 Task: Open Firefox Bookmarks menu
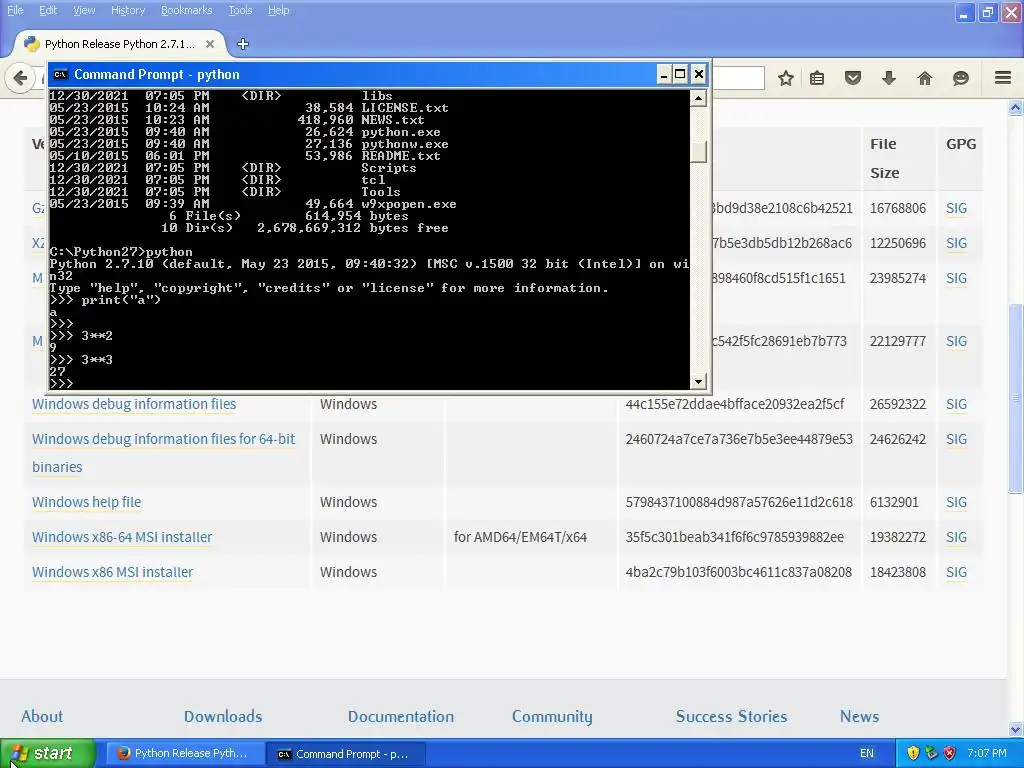[186, 10]
